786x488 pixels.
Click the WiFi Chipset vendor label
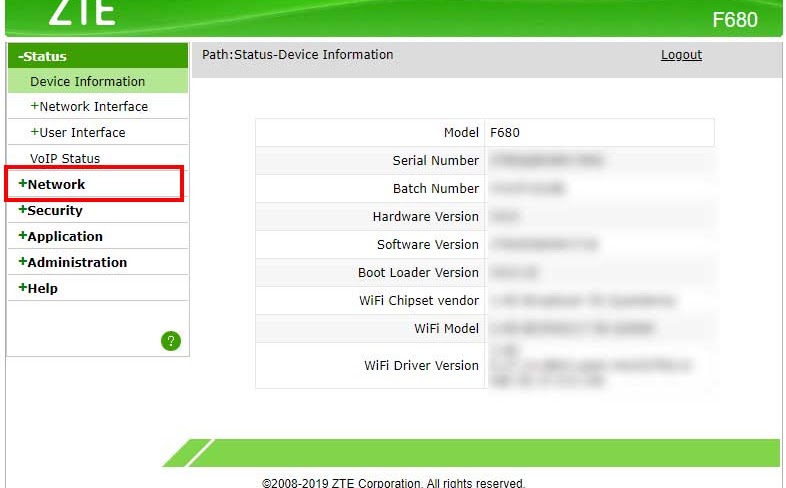pyautogui.click(x=419, y=301)
